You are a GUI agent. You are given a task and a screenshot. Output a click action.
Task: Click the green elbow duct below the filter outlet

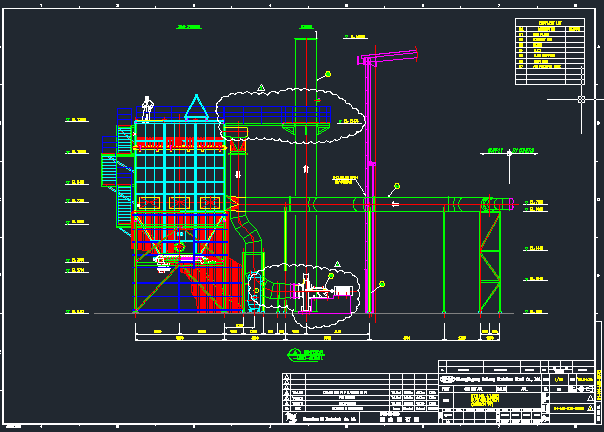(x=247, y=231)
